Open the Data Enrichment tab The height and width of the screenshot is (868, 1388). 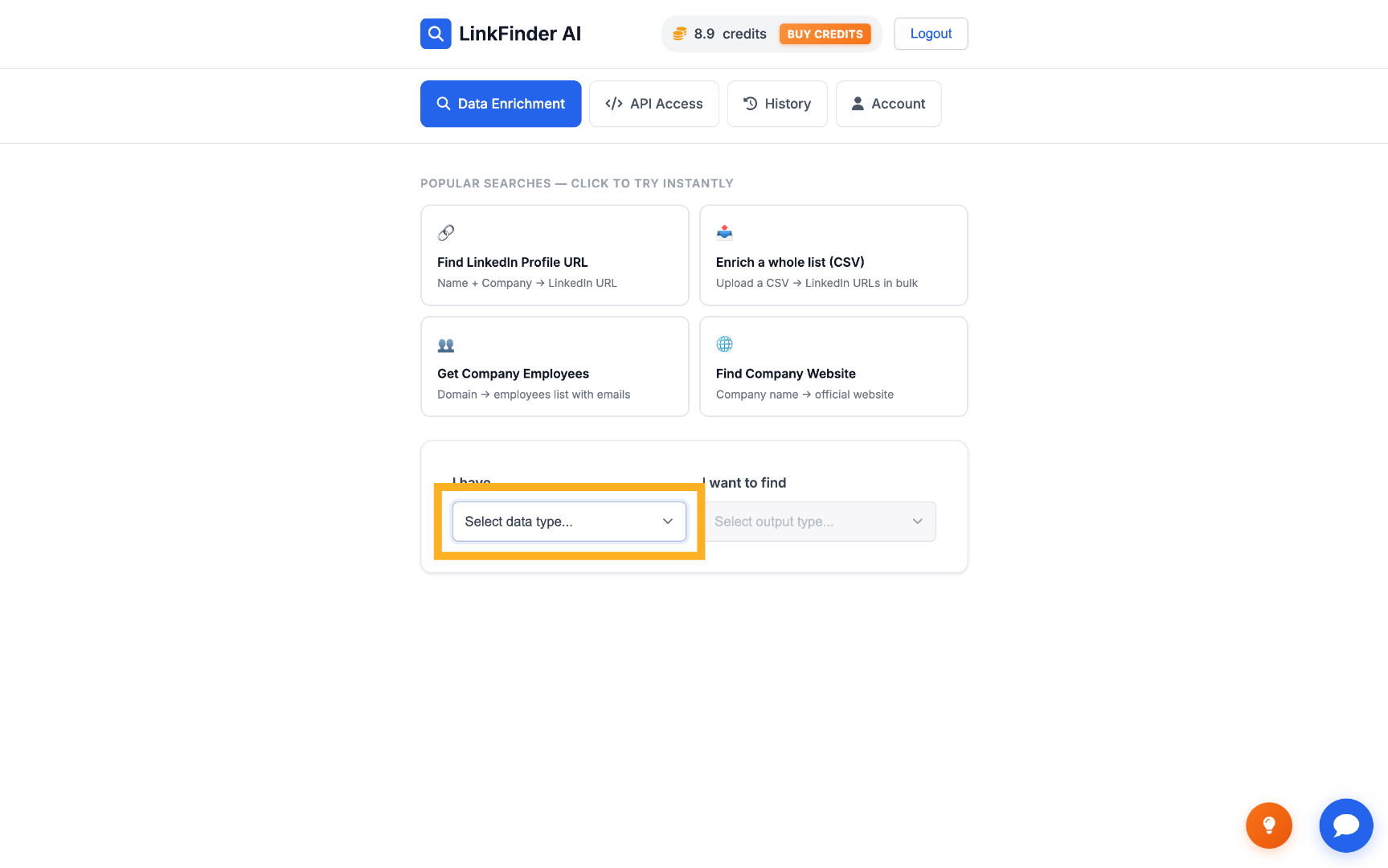[501, 104]
